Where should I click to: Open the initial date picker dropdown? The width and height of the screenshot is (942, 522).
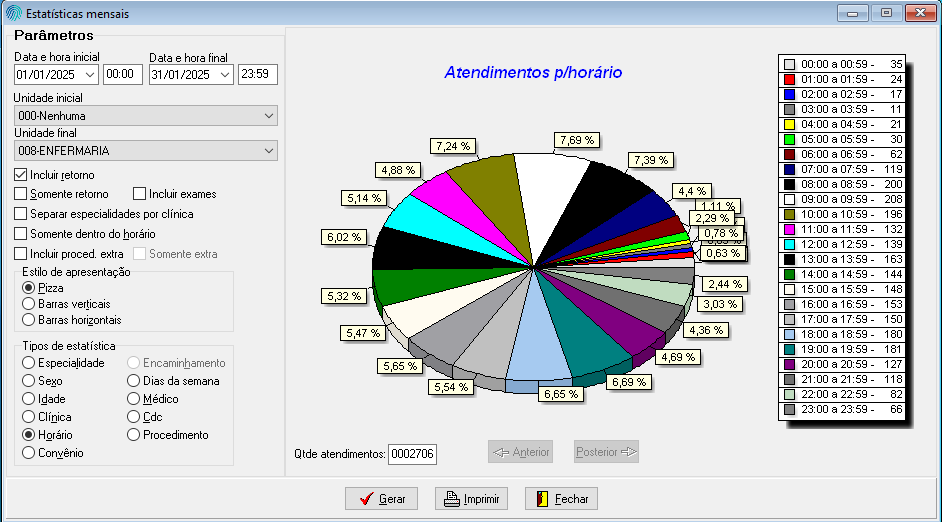(x=90, y=75)
